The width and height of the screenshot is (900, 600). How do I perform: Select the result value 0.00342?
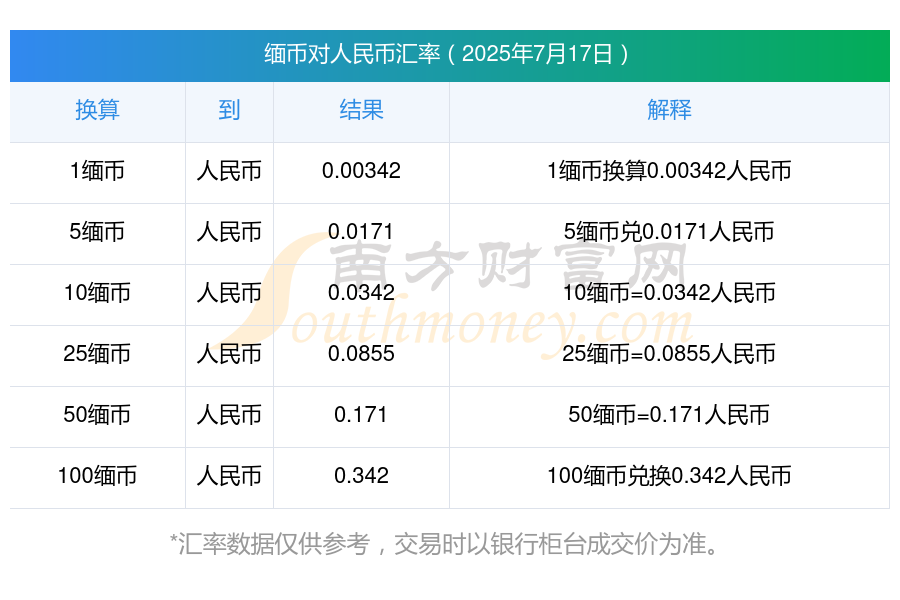(361, 171)
